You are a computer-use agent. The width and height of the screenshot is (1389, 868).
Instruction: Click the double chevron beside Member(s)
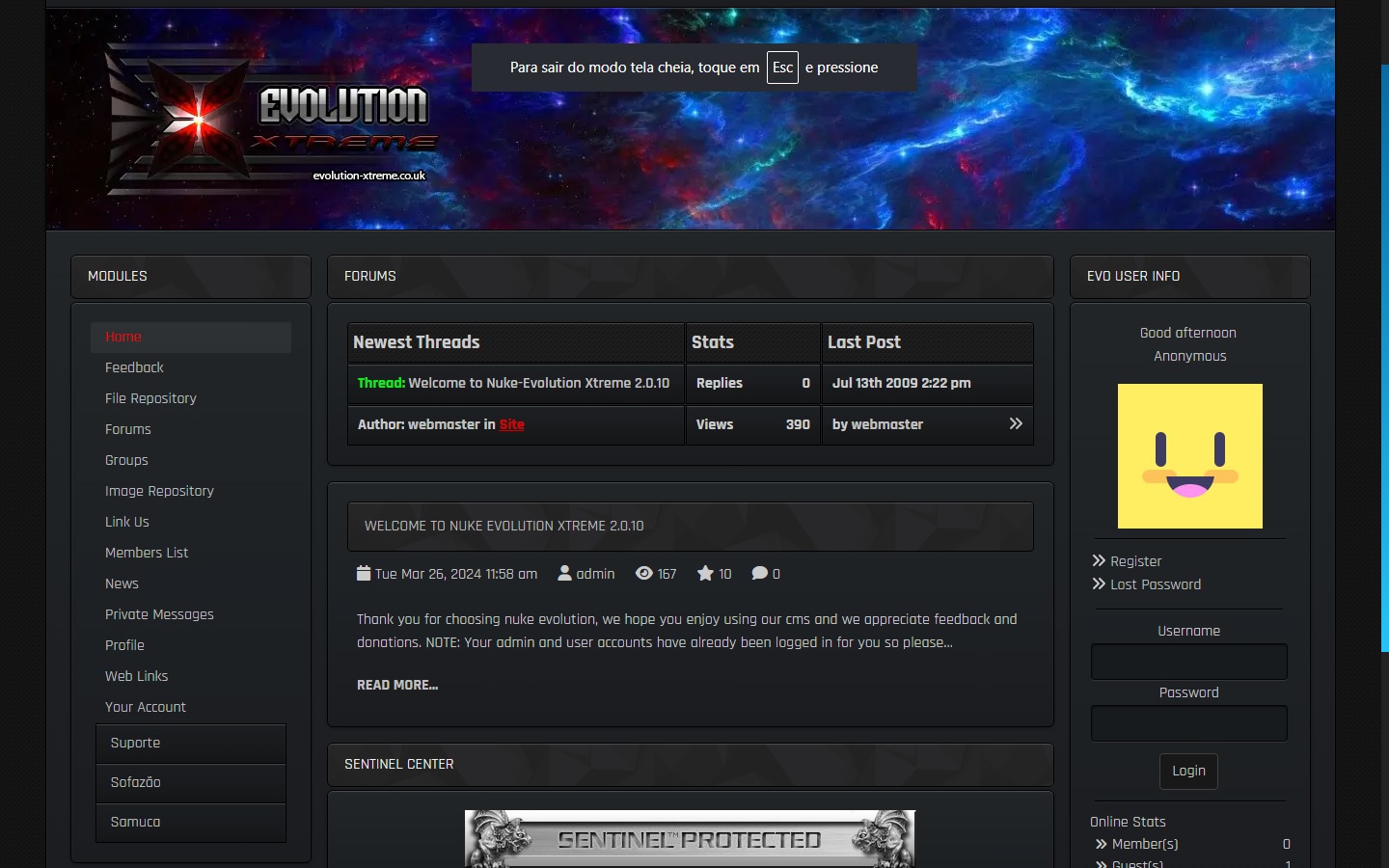pyautogui.click(x=1101, y=844)
